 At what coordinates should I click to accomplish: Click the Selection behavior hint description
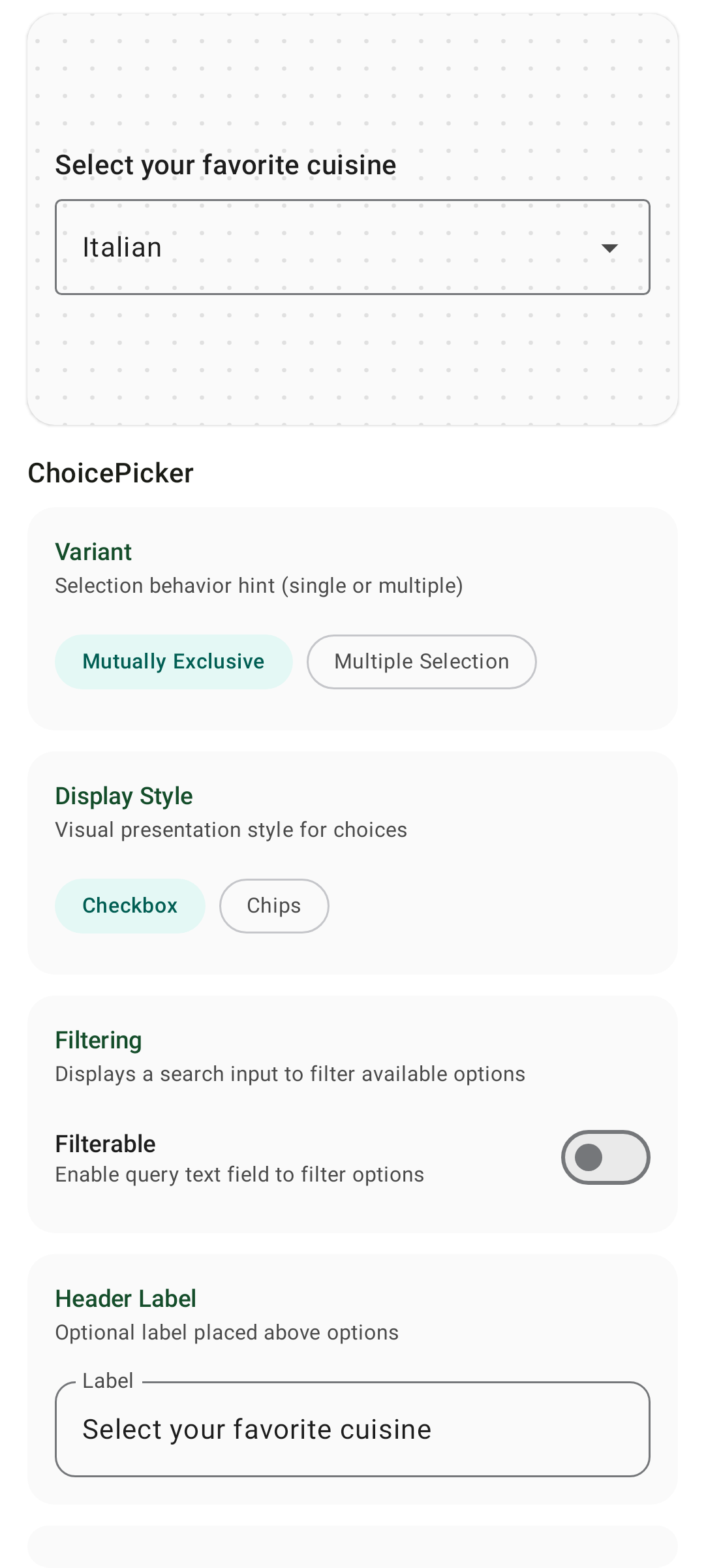[x=259, y=586]
